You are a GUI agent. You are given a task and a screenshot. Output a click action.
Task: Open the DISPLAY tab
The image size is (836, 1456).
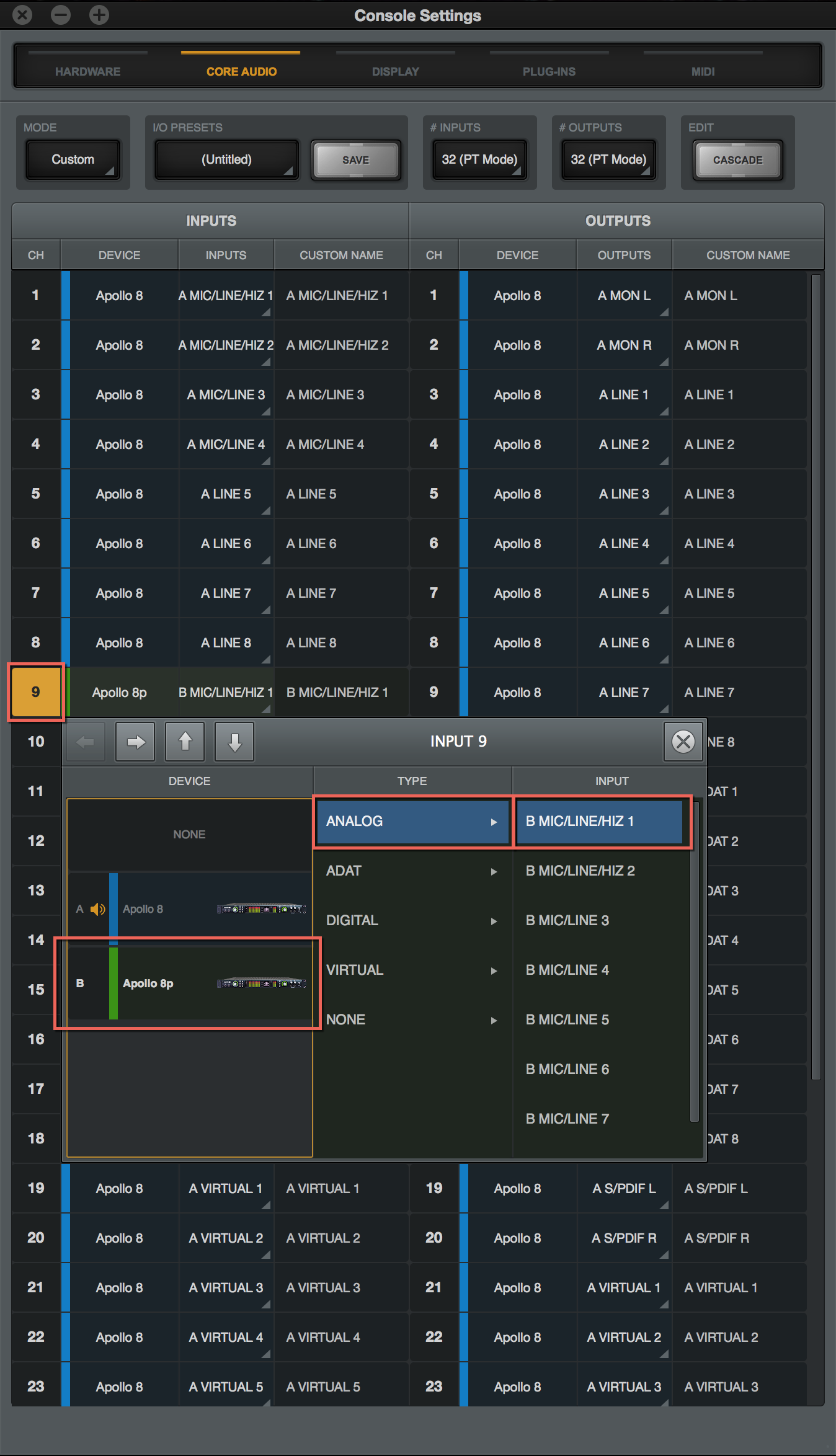(396, 71)
